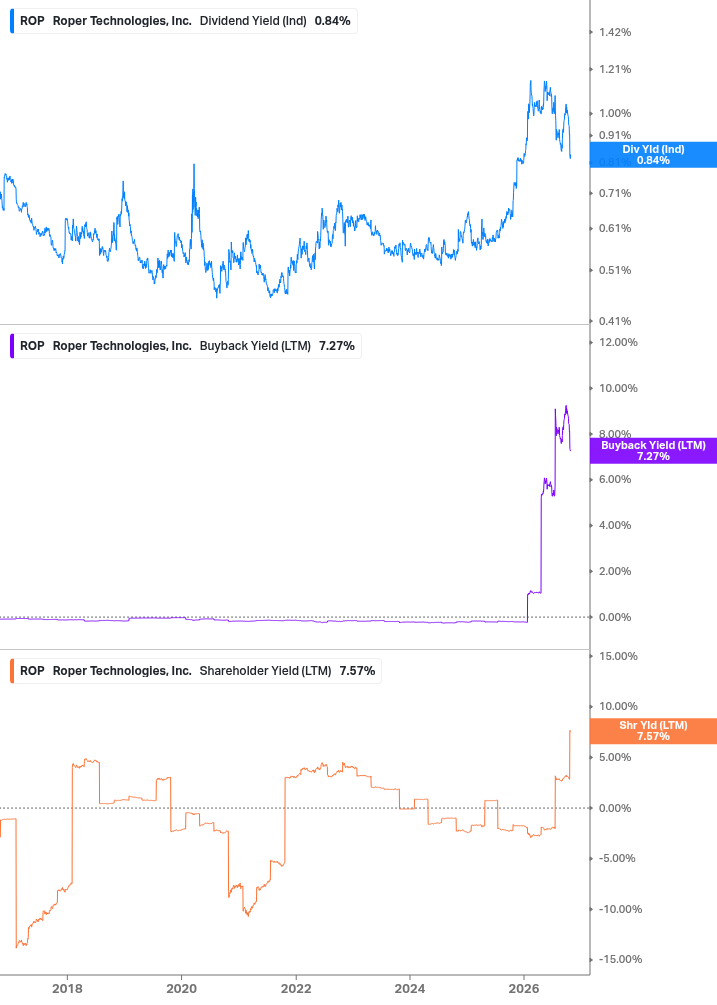The width and height of the screenshot is (717, 1005).
Task: Click the 7.27% value in Buyback Yield legend
Action: pos(337,346)
